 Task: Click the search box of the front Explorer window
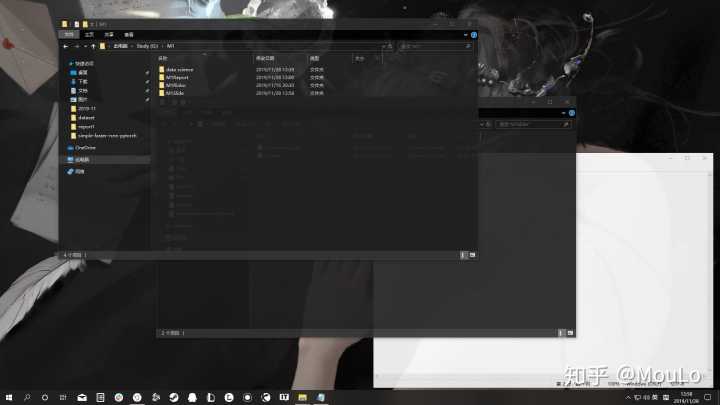(x=435, y=46)
